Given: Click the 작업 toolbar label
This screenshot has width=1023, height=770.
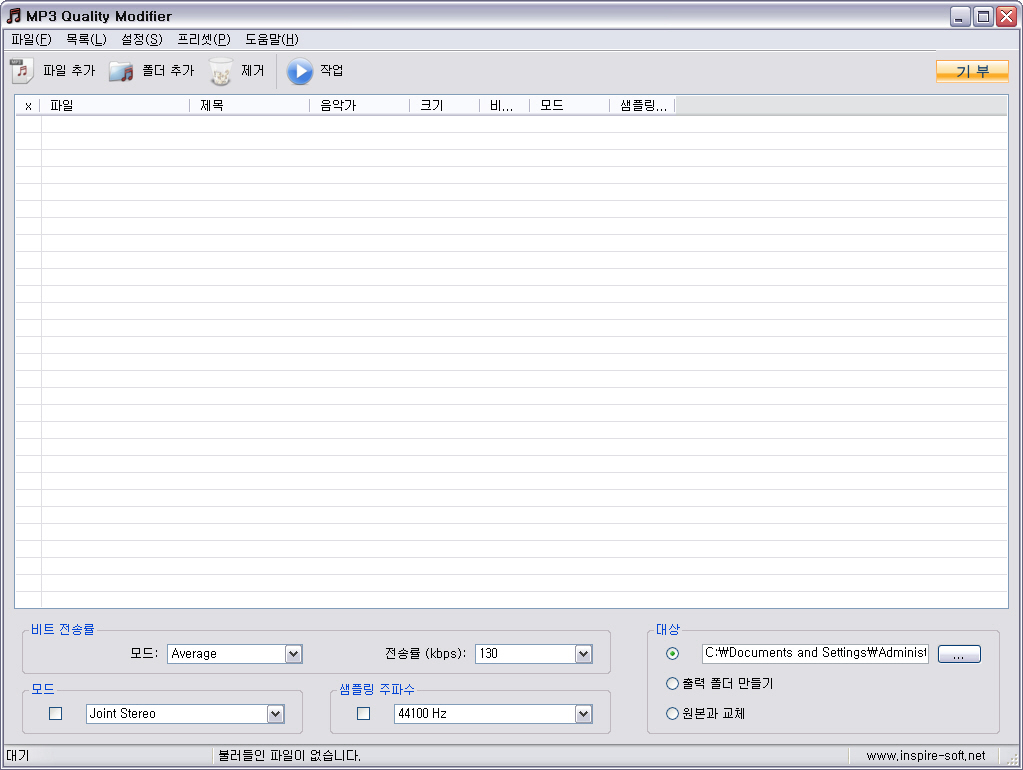Looking at the screenshot, I should (x=331, y=70).
